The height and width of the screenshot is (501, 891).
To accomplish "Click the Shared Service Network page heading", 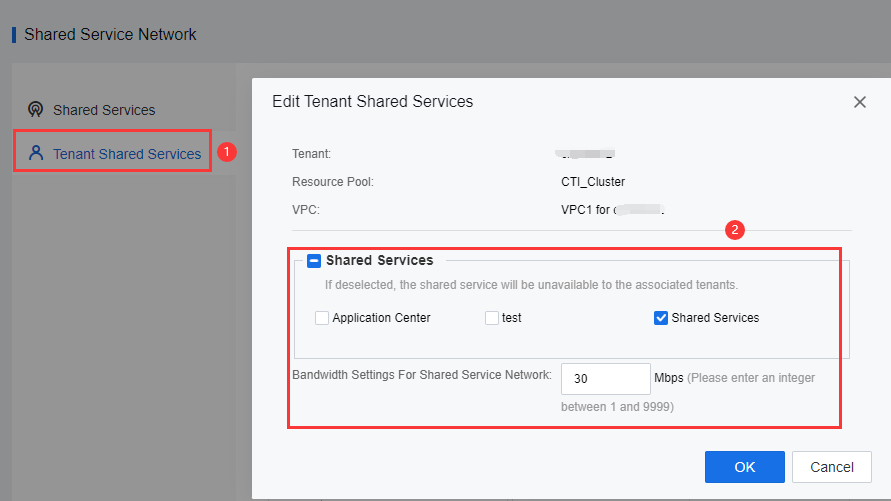I will tap(110, 35).
